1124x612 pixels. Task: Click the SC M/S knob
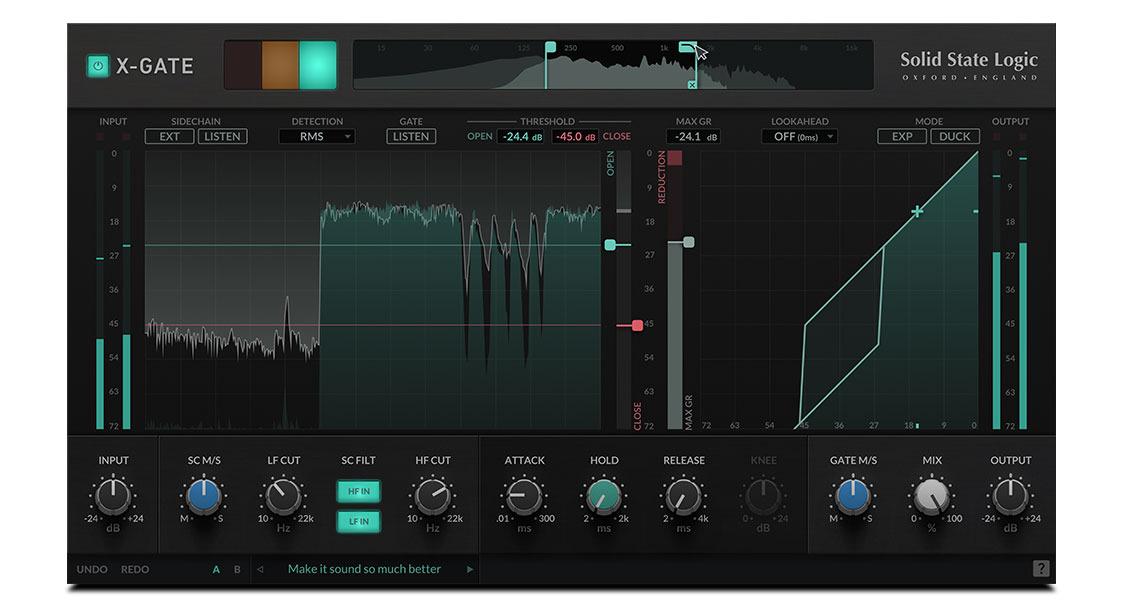pyautogui.click(x=204, y=496)
